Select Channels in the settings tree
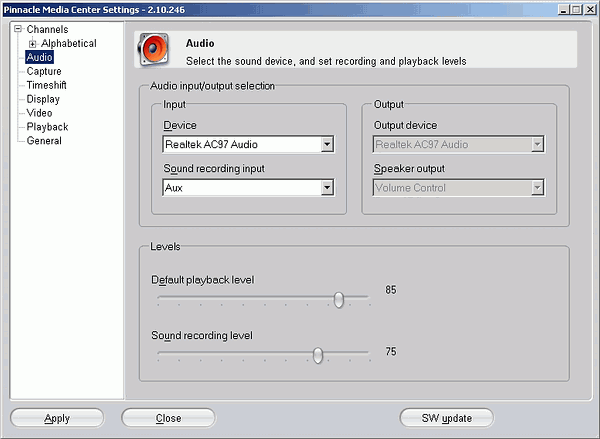Image resolution: width=600 pixels, height=439 pixels. (x=47, y=29)
